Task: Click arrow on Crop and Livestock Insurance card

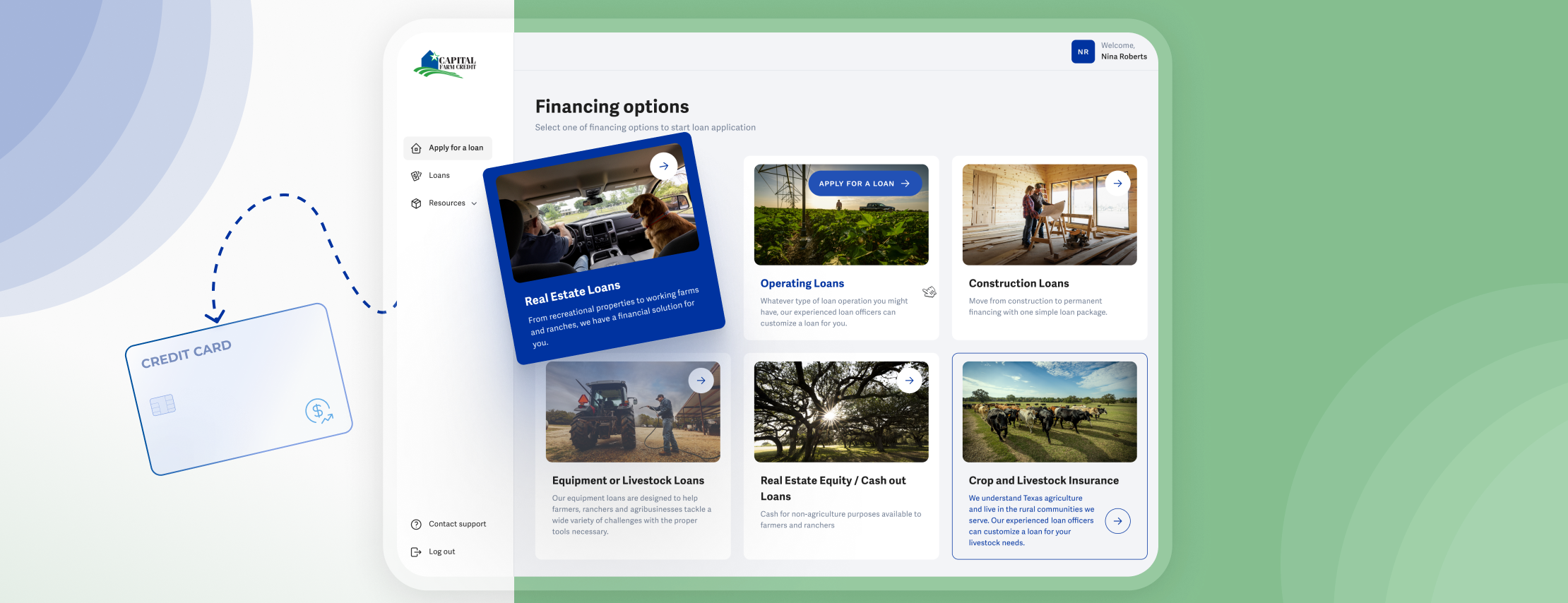Action: [1117, 521]
